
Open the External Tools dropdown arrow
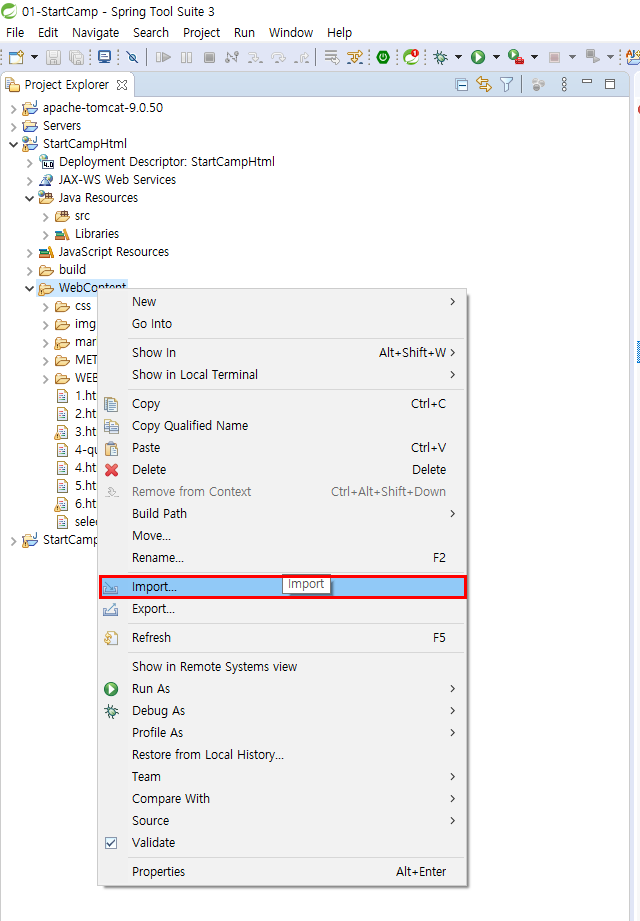coord(534,57)
